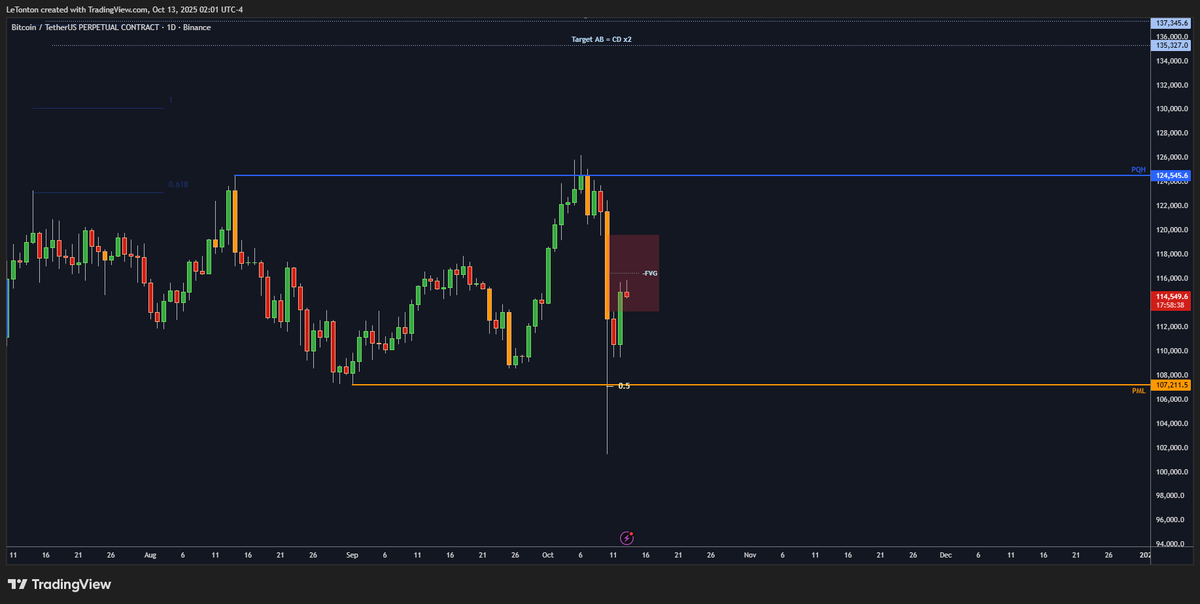Click the small red latest candle inside FVG zone
Image resolution: width=1200 pixels, height=604 pixels.
pyautogui.click(x=627, y=294)
